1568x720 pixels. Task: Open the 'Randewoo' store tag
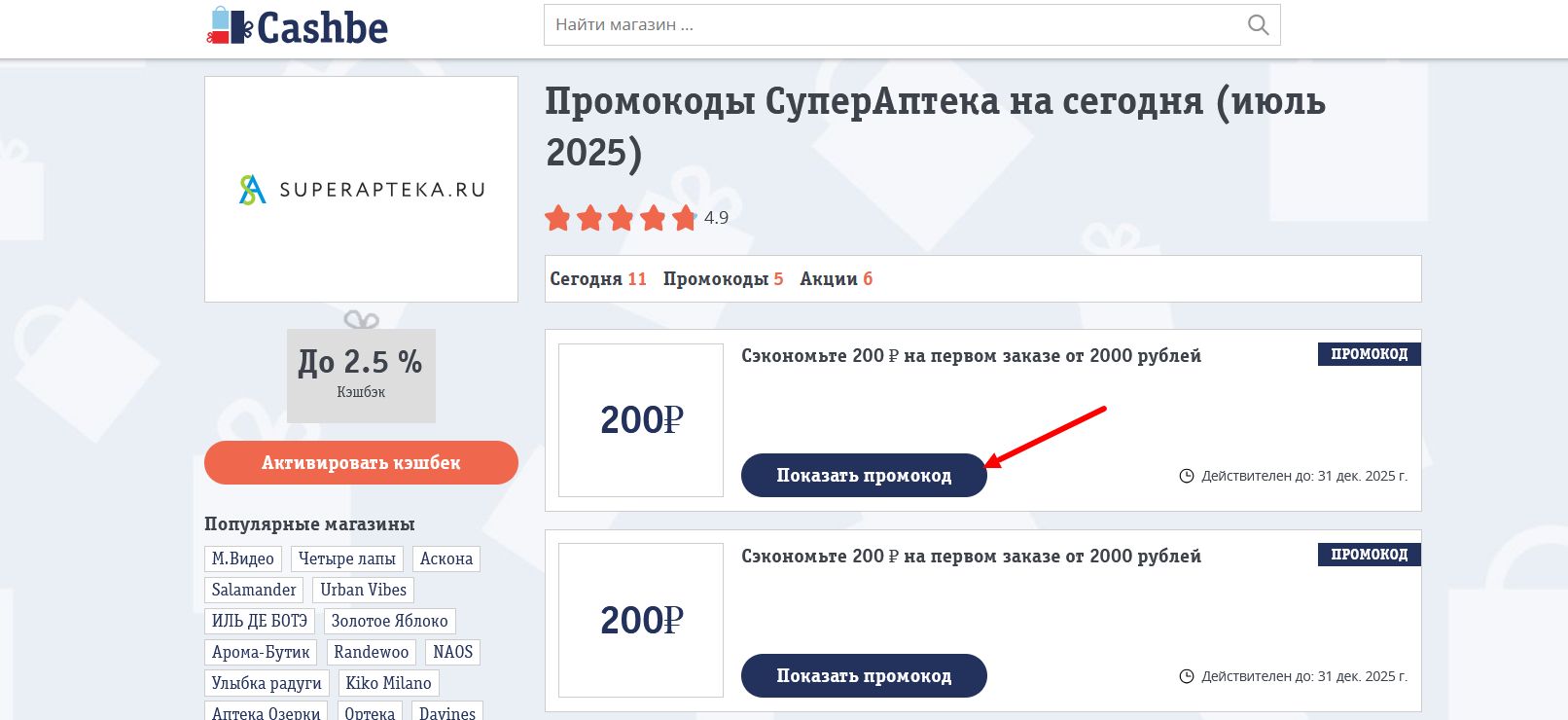[372, 653]
